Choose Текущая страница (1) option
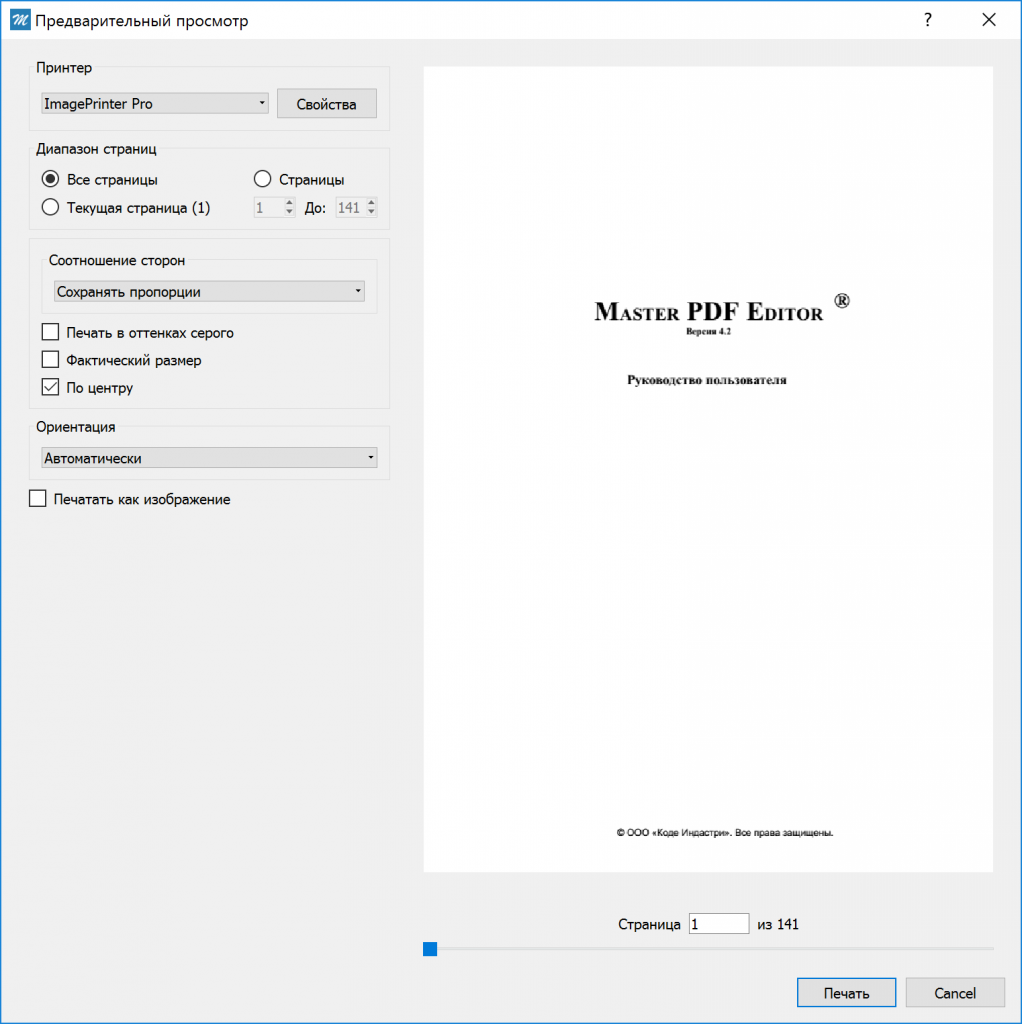 click(49, 207)
